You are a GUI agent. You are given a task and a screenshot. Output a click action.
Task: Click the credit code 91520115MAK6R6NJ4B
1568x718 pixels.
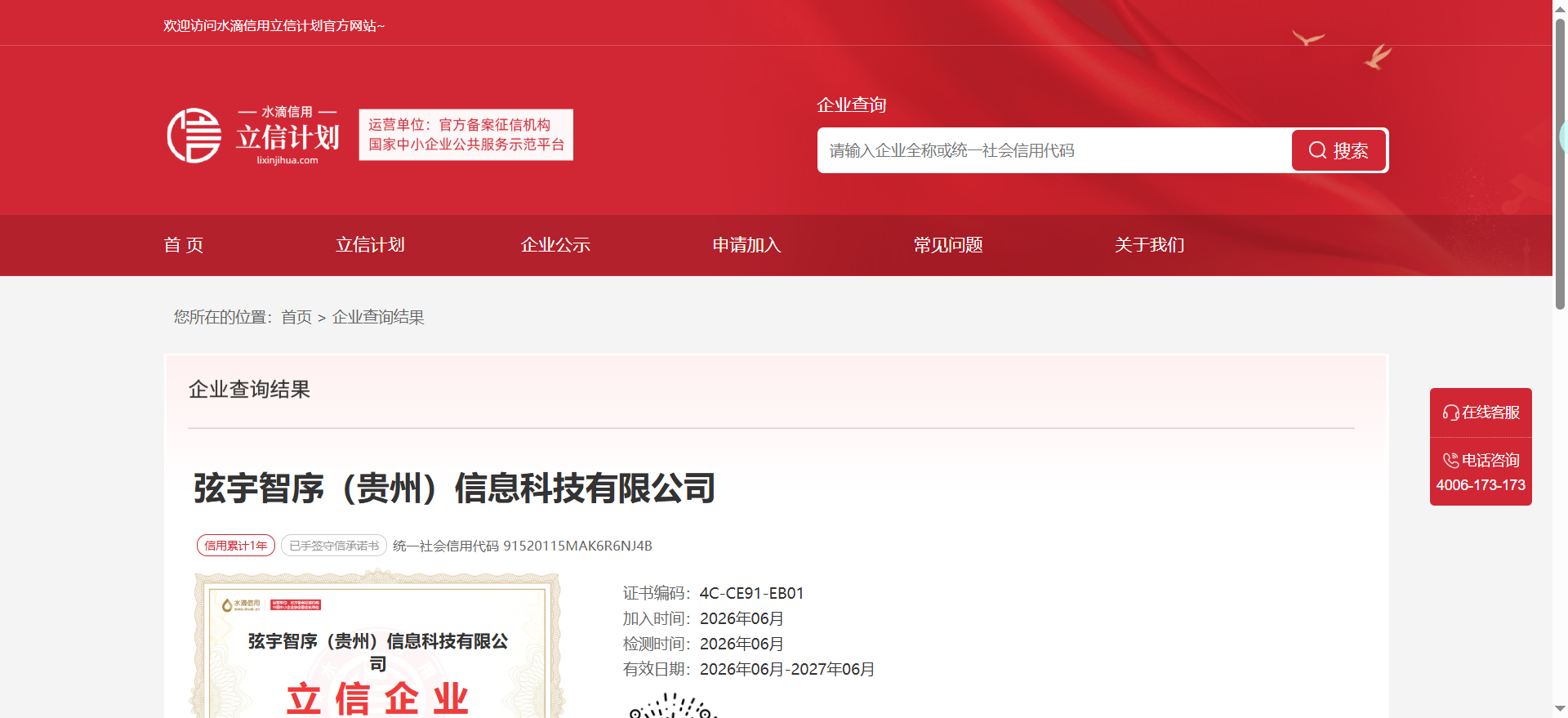coord(577,546)
